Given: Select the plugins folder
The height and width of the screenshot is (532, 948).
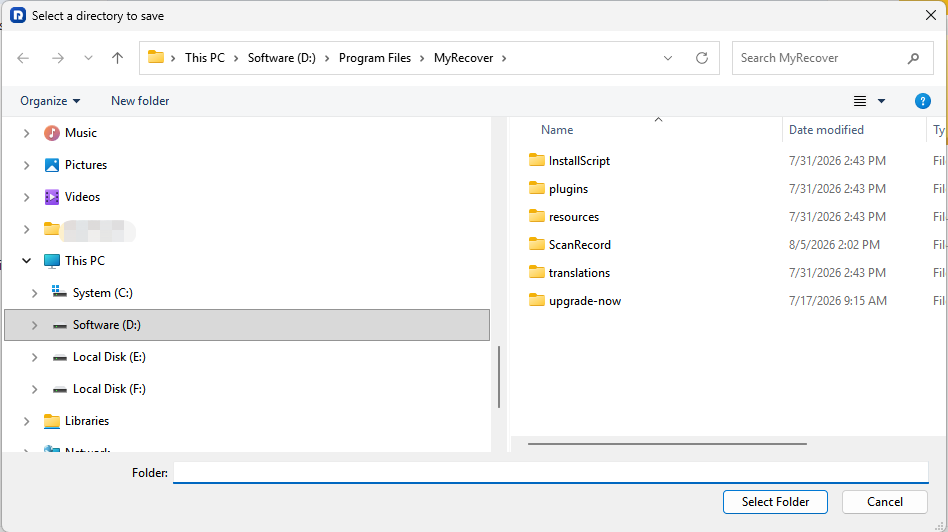Looking at the screenshot, I should point(568,189).
